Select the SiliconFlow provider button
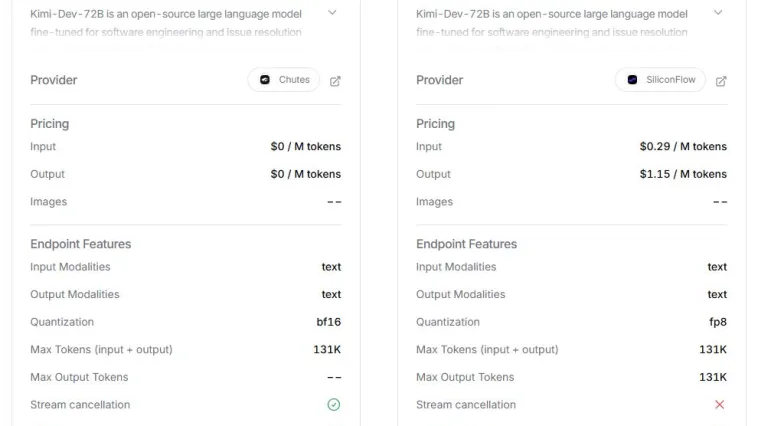The image size is (758, 426). (x=660, y=80)
